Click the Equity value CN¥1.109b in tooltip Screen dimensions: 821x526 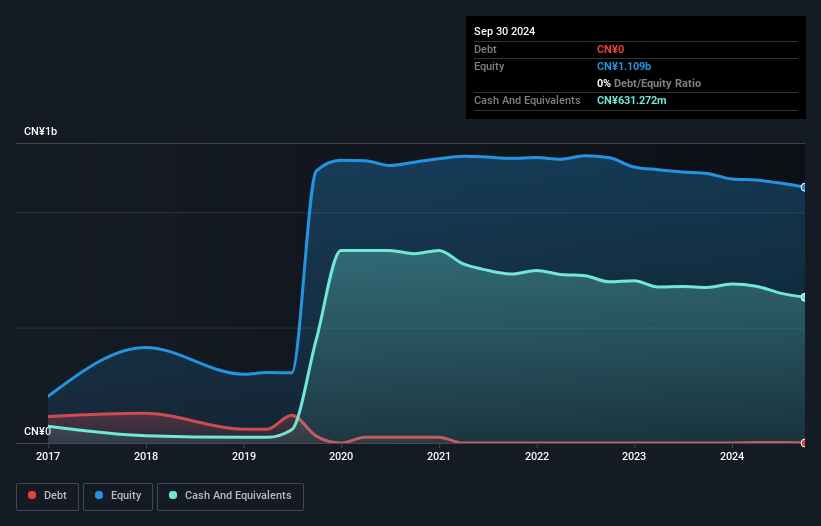point(624,66)
